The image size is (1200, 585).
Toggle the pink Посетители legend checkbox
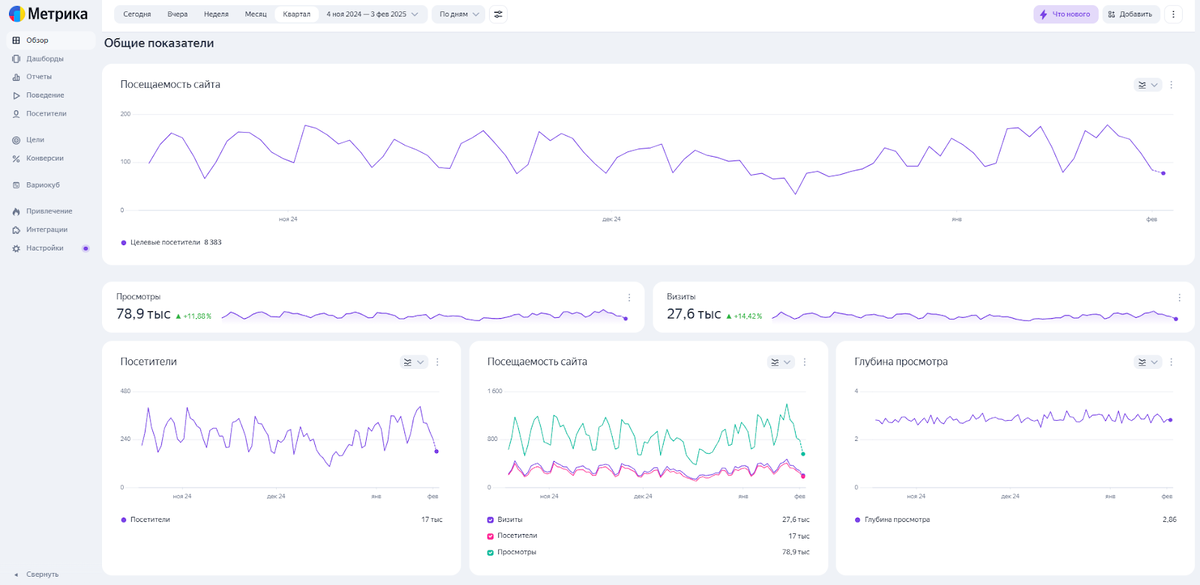pos(490,536)
